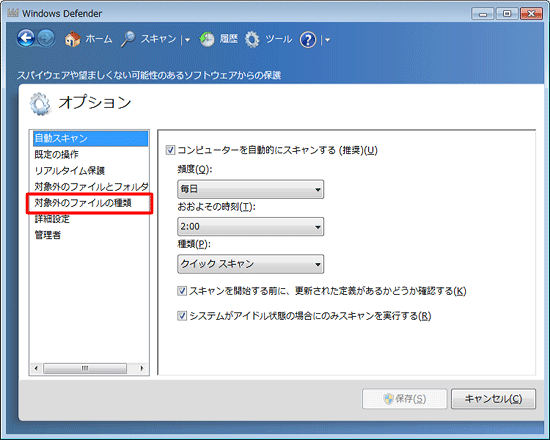This screenshot has width=550, height=440.
Task: Select リアルタイム保護 in the options list
Action: tap(69, 171)
